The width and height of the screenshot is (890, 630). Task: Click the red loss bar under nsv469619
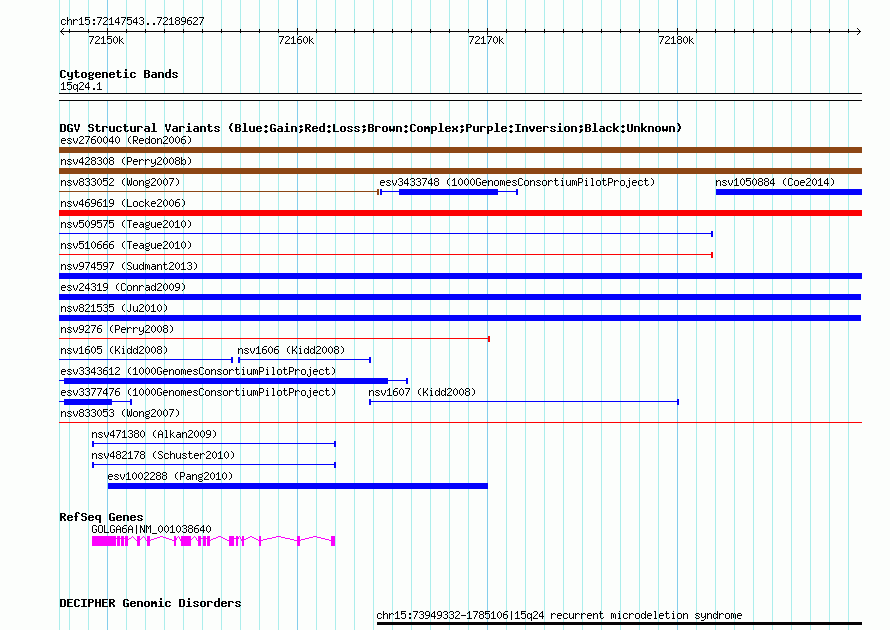[x=460, y=213]
